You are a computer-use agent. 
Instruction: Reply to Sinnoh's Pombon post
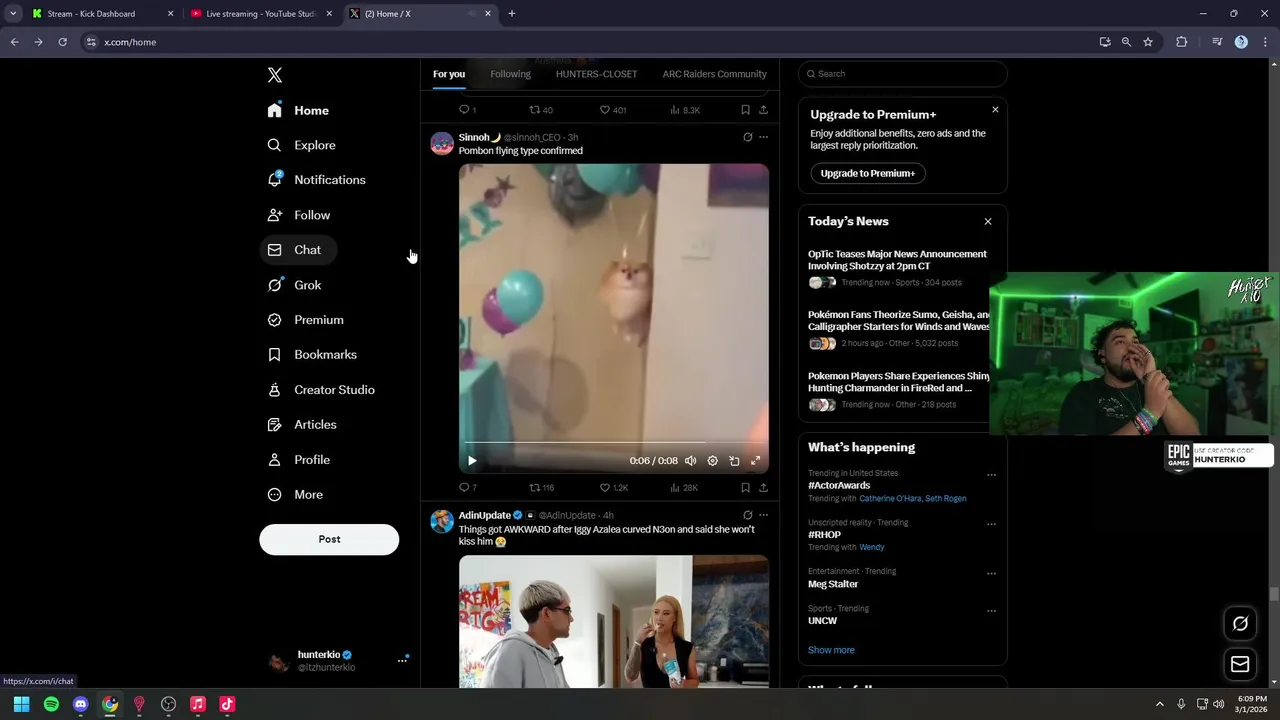[x=467, y=488]
